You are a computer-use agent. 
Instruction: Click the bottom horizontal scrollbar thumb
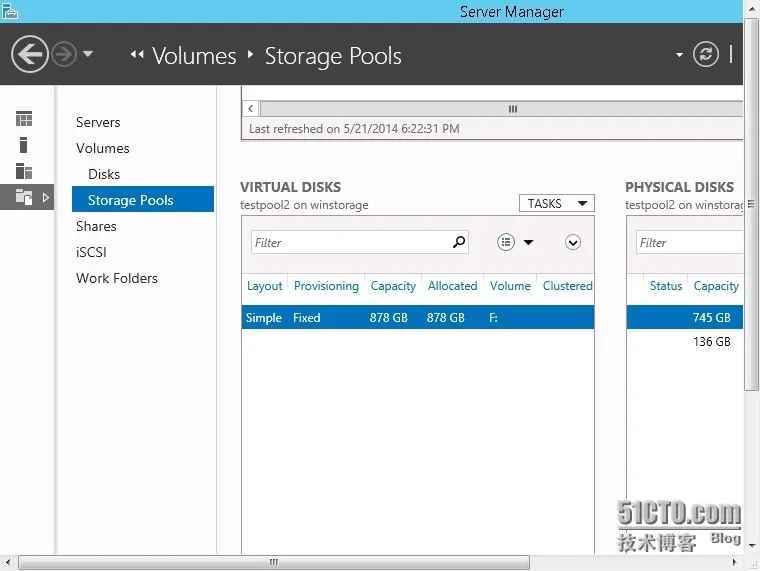[274, 562]
